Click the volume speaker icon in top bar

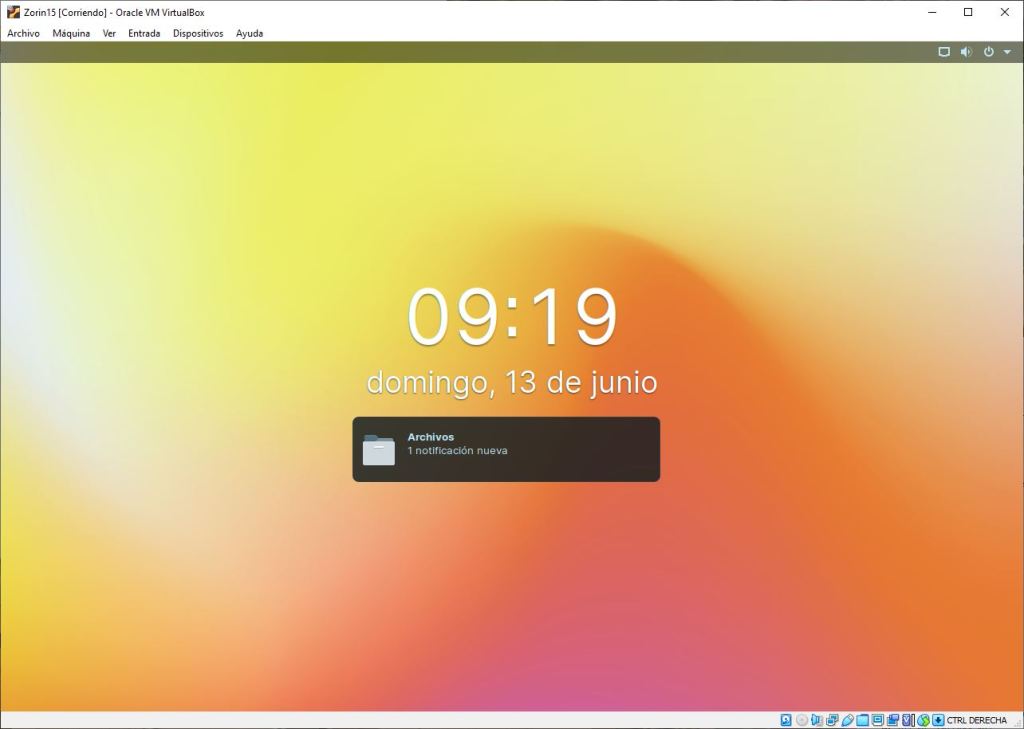pyautogui.click(x=966, y=52)
